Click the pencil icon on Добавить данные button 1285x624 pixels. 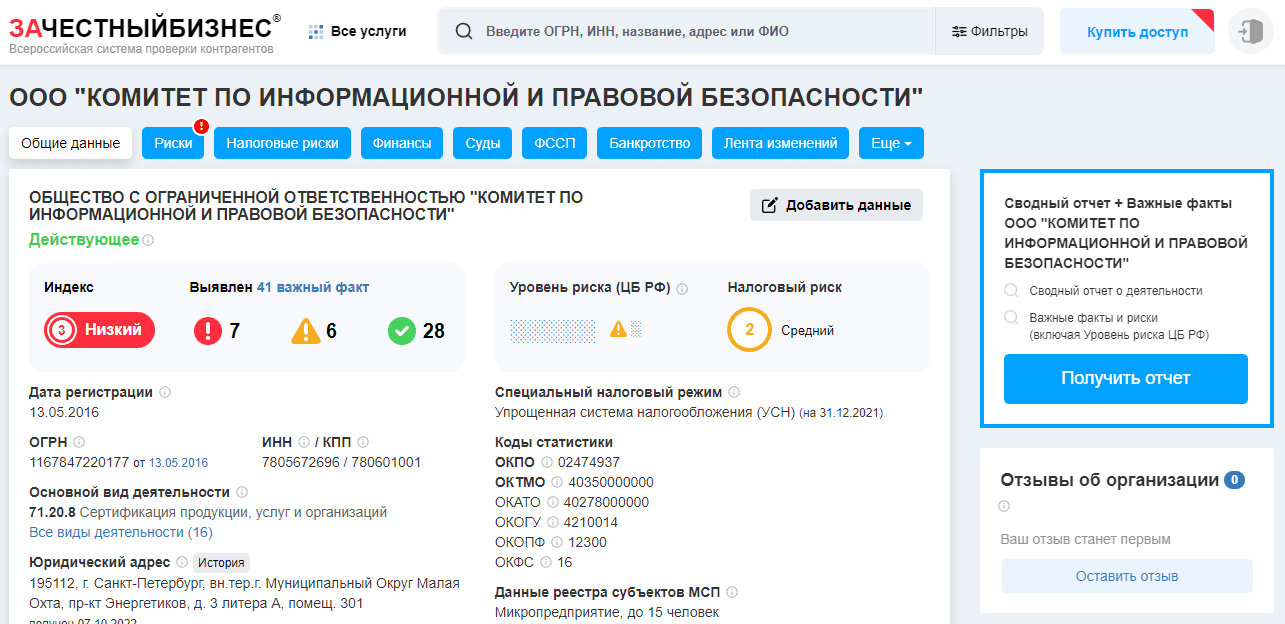click(x=771, y=204)
